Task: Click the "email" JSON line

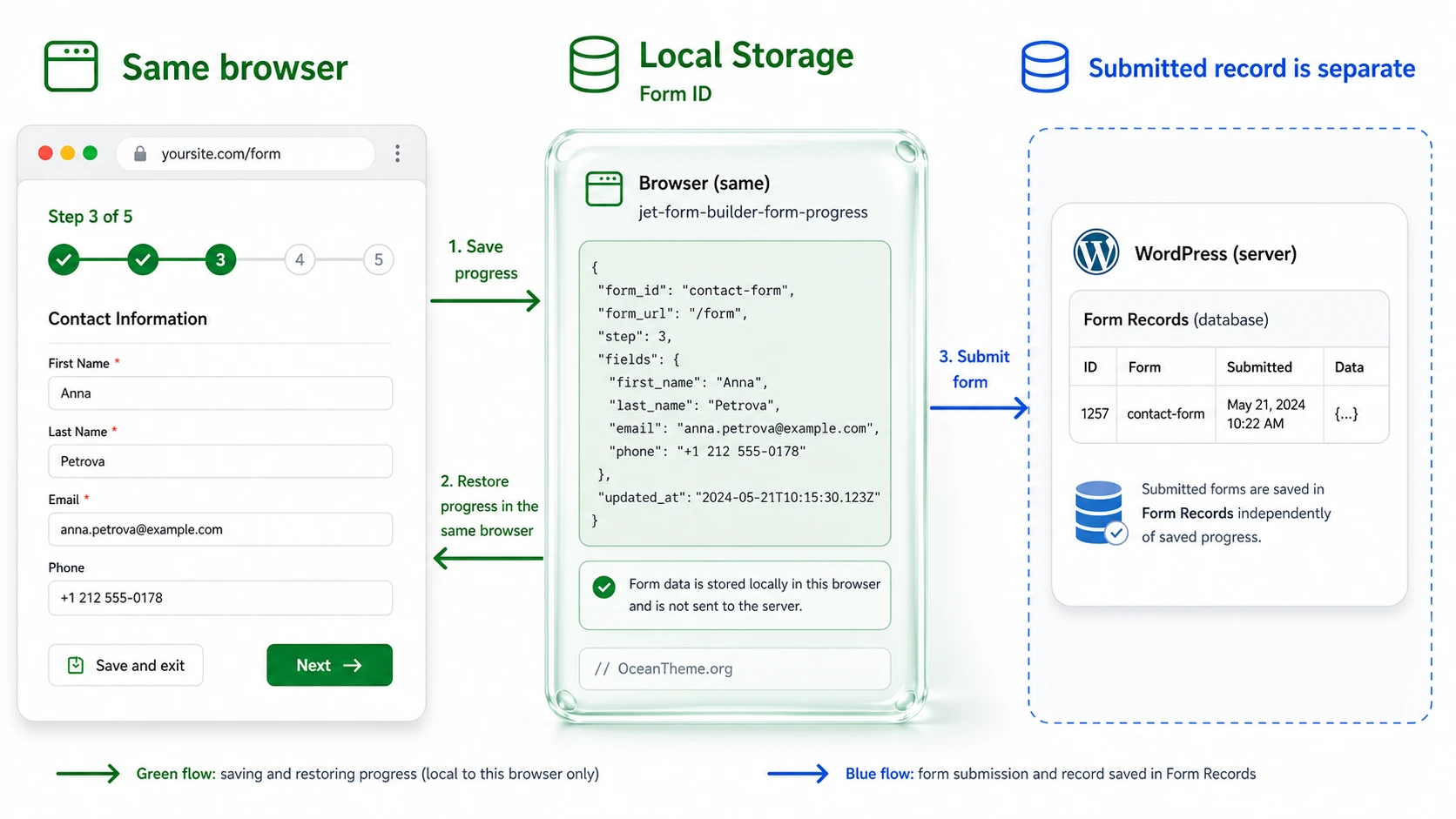Action: tap(745, 428)
